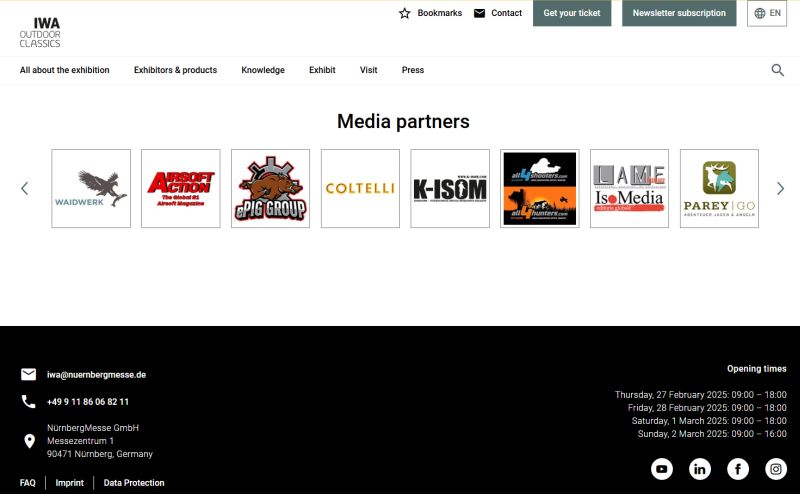Open the ePIG Group partner logo
The image size is (800, 494).
coord(270,188)
